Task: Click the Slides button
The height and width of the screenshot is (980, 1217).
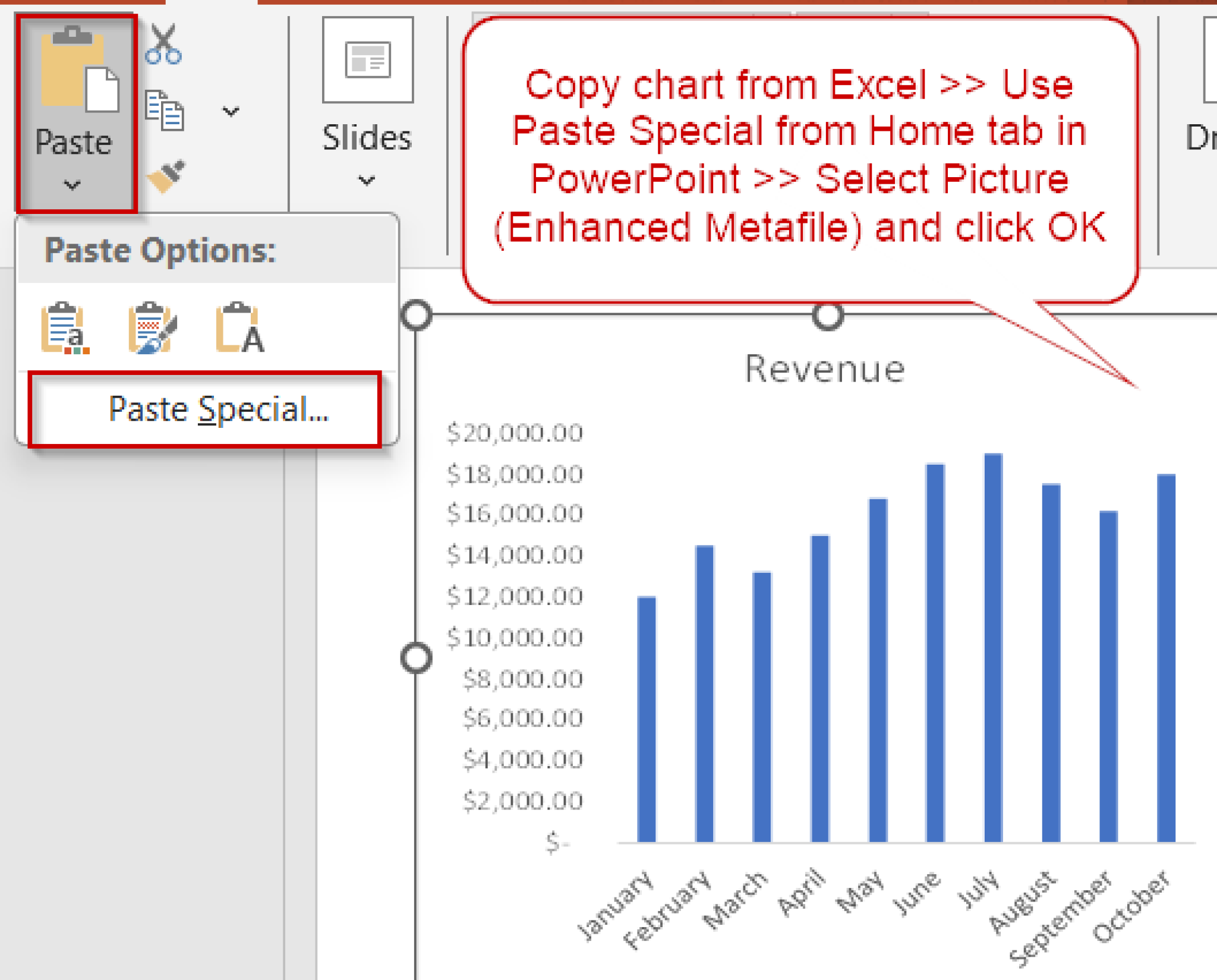Action: [365, 137]
